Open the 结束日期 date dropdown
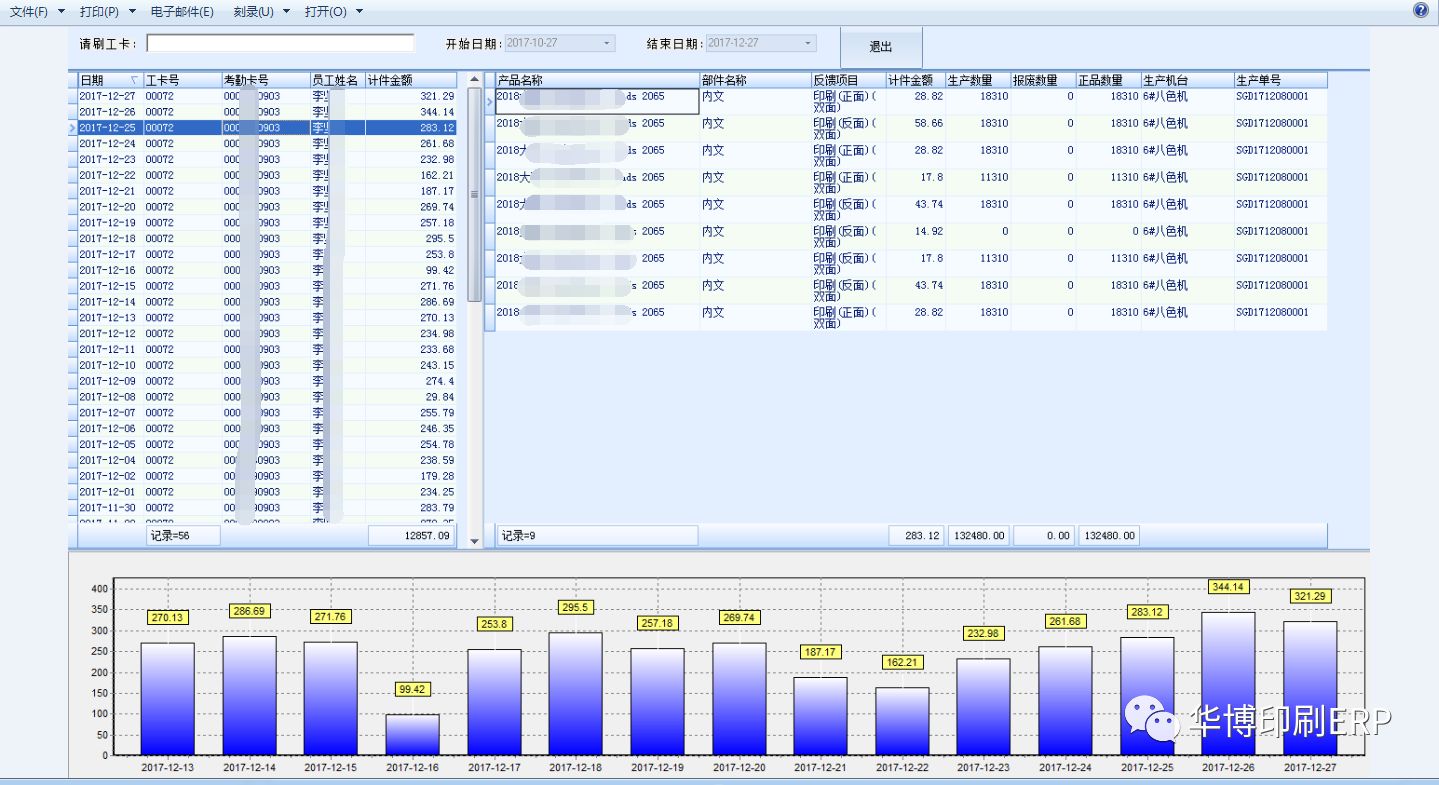 tap(809, 43)
